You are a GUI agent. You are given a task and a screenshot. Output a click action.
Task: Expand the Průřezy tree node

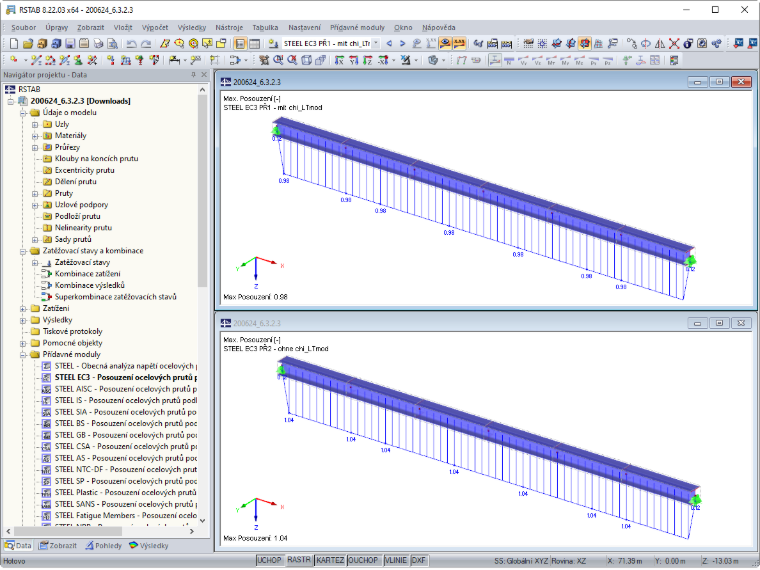pos(35,147)
